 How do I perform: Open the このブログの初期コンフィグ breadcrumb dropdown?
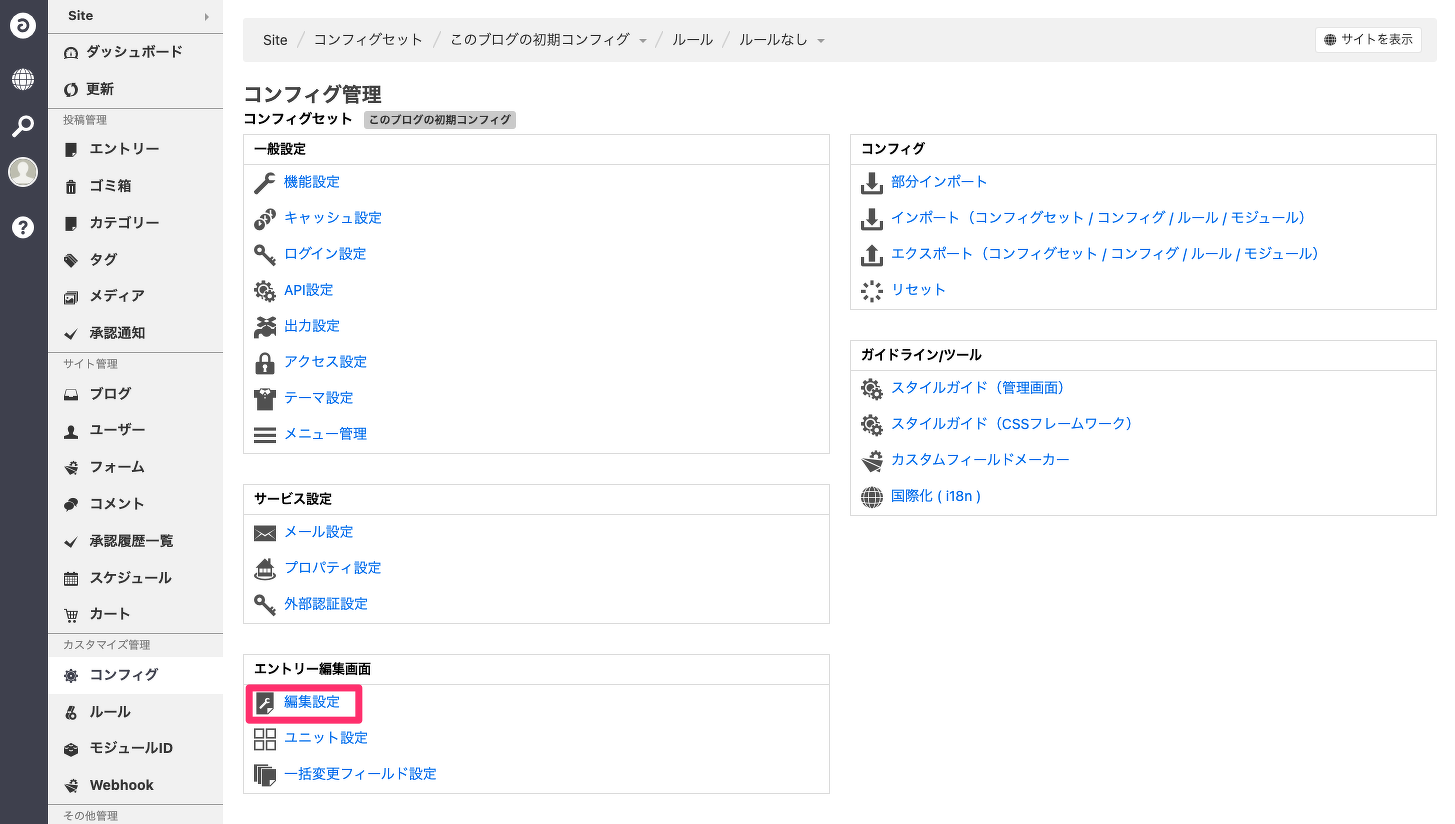(643, 41)
